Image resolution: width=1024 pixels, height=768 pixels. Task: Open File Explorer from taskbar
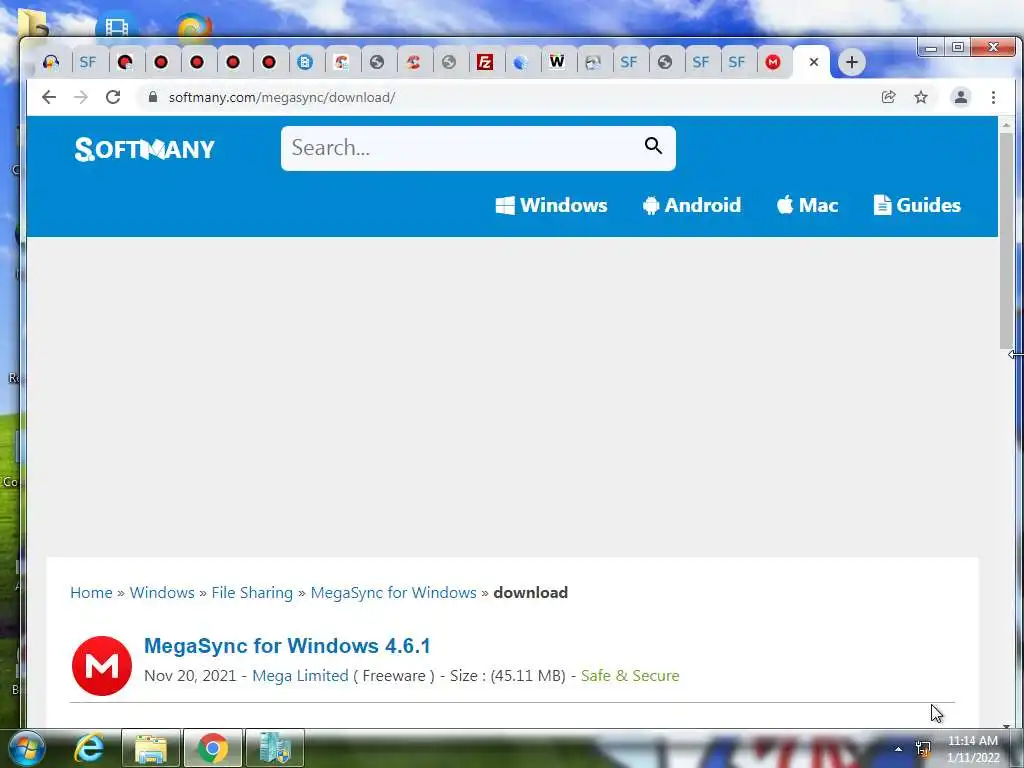tap(151, 748)
